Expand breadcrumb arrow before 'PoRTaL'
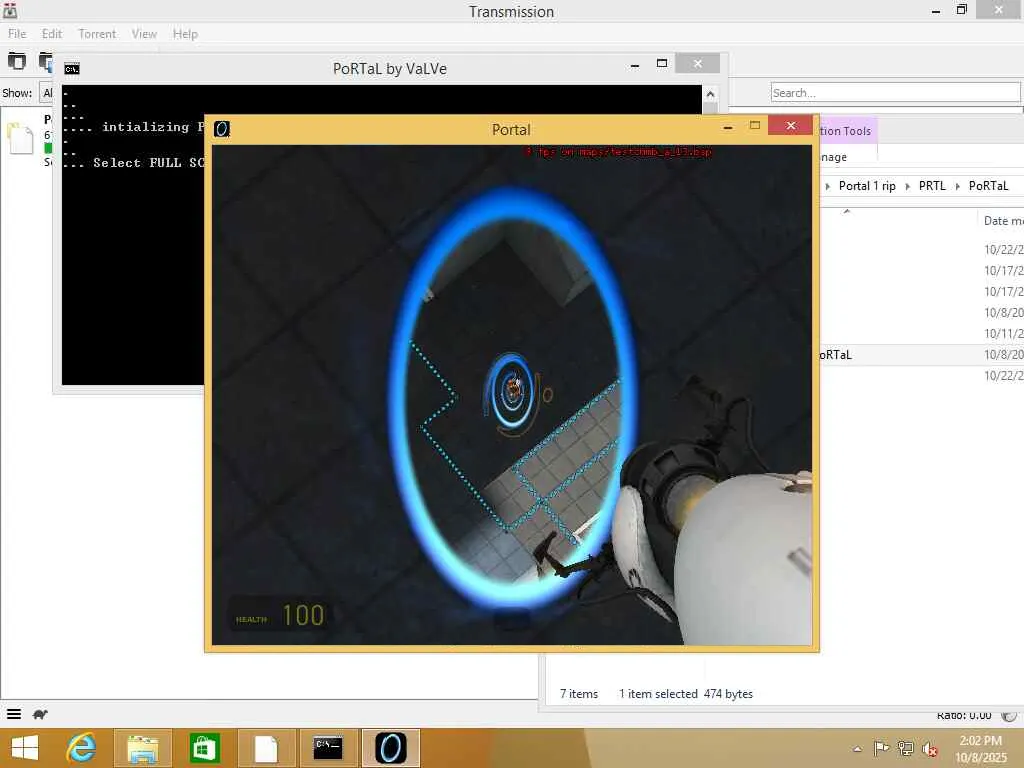The image size is (1024, 768). (957, 187)
